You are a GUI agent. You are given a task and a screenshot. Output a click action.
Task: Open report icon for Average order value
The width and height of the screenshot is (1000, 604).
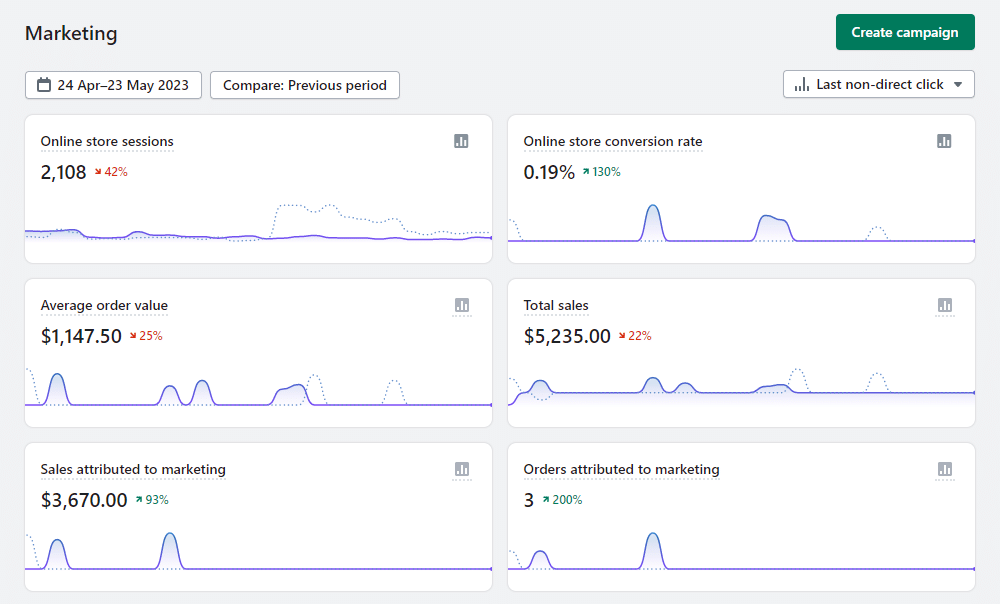pos(461,305)
